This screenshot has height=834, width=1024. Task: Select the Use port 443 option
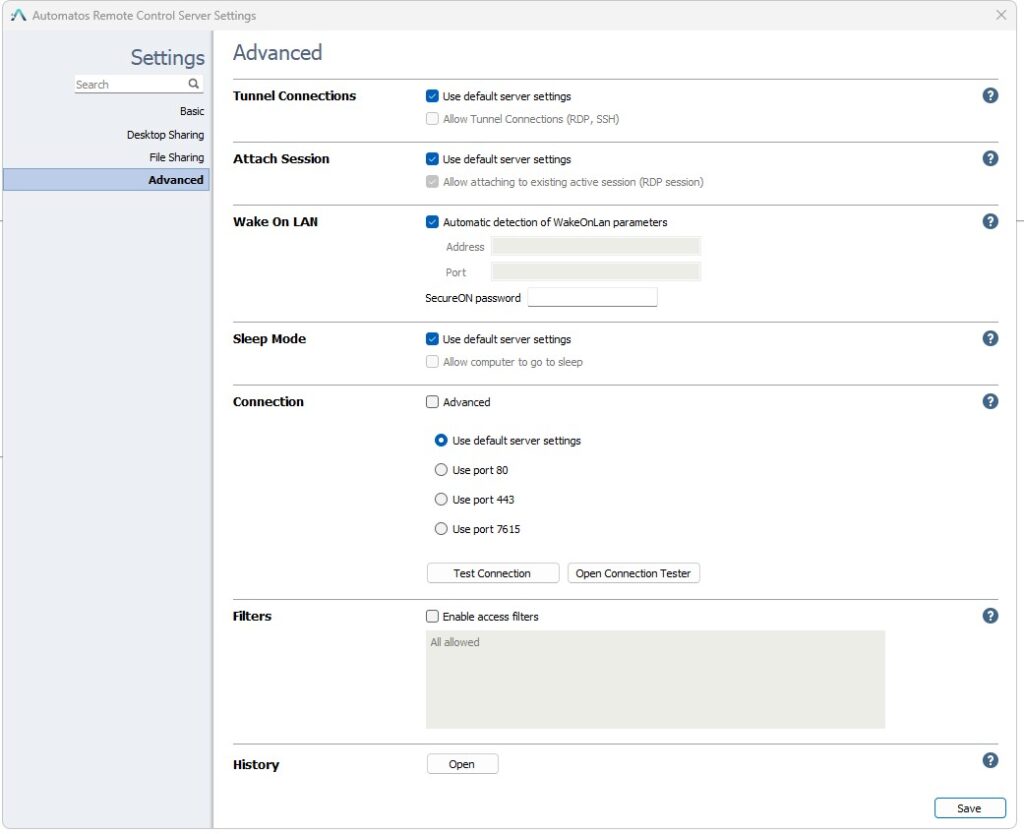[441, 499]
